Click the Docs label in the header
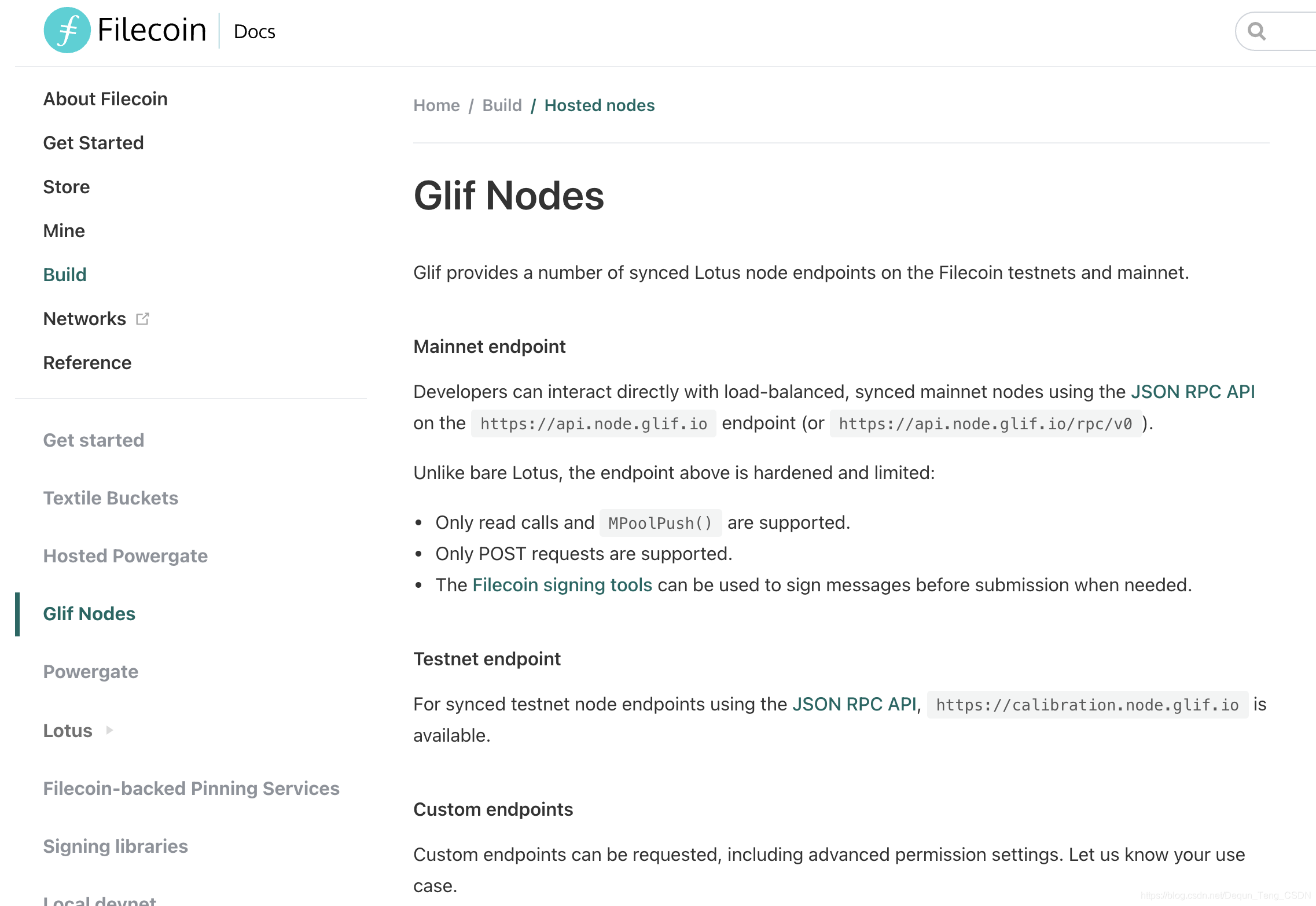The width and height of the screenshot is (1316, 906). [255, 31]
